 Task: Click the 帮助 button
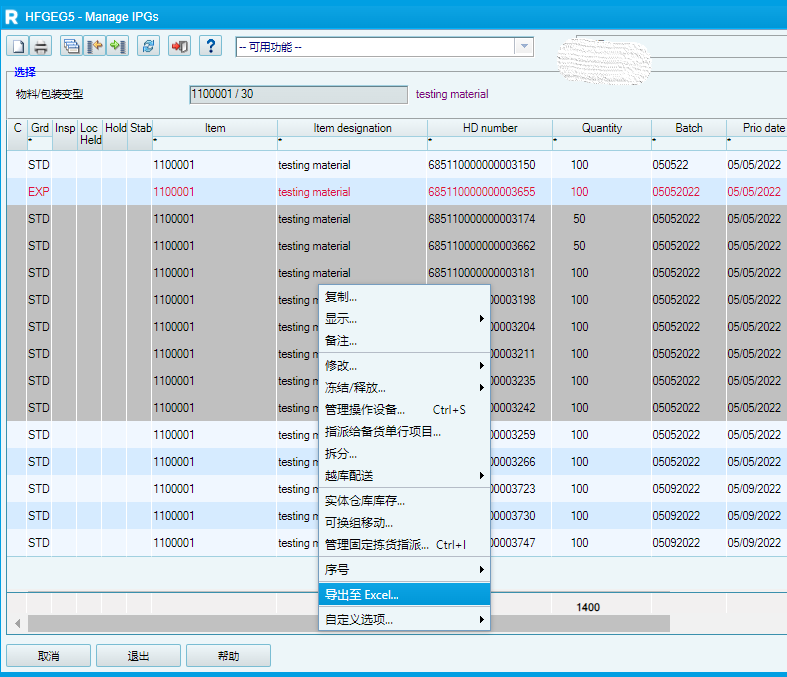click(x=228, y=656)
